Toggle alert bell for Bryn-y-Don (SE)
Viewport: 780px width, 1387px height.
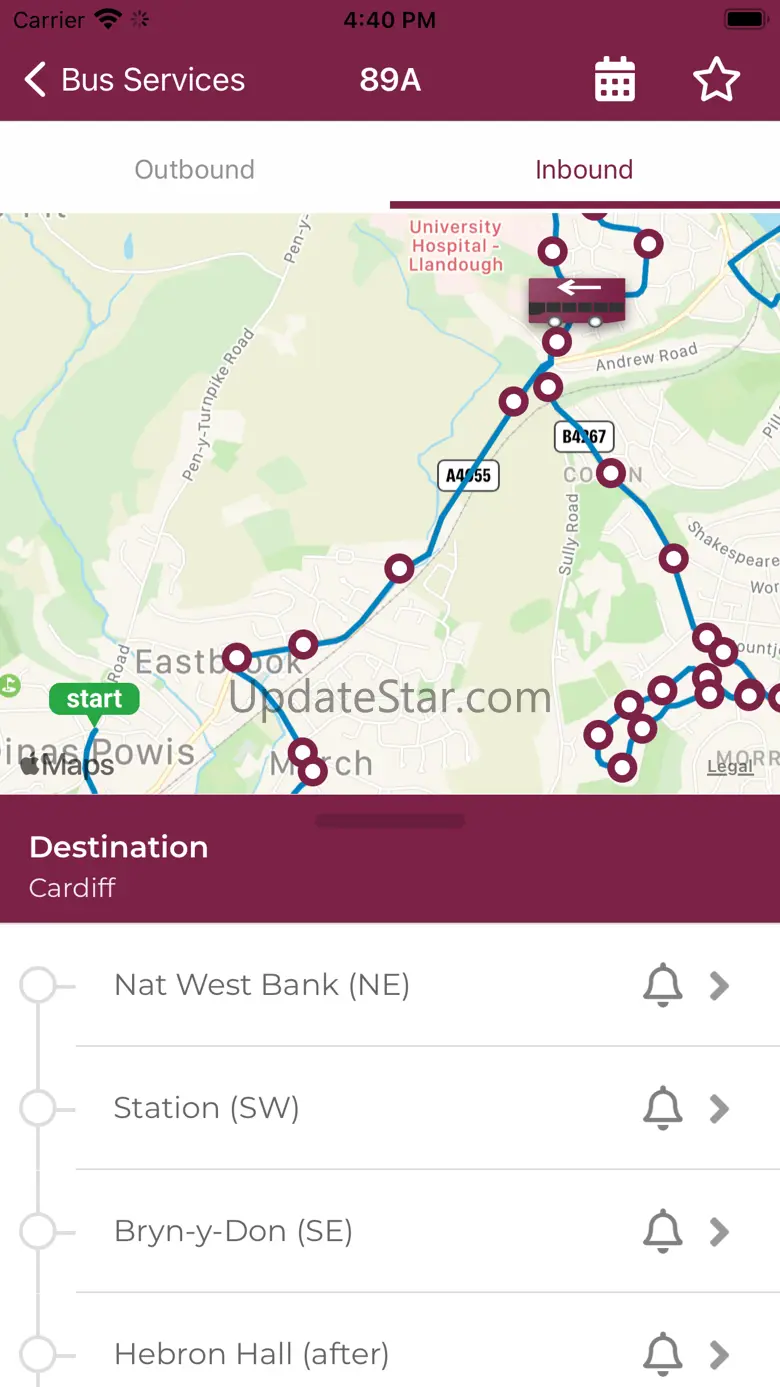[662, 1232]
